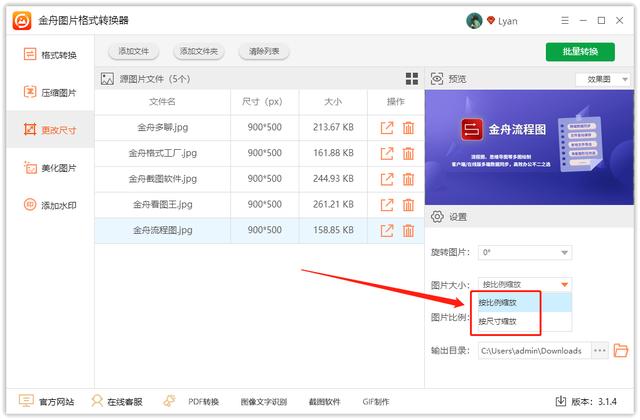The height and width of the screenshot is (420, 640).
Task: Switch file list to grid view icon
Action: coord(412,79)
